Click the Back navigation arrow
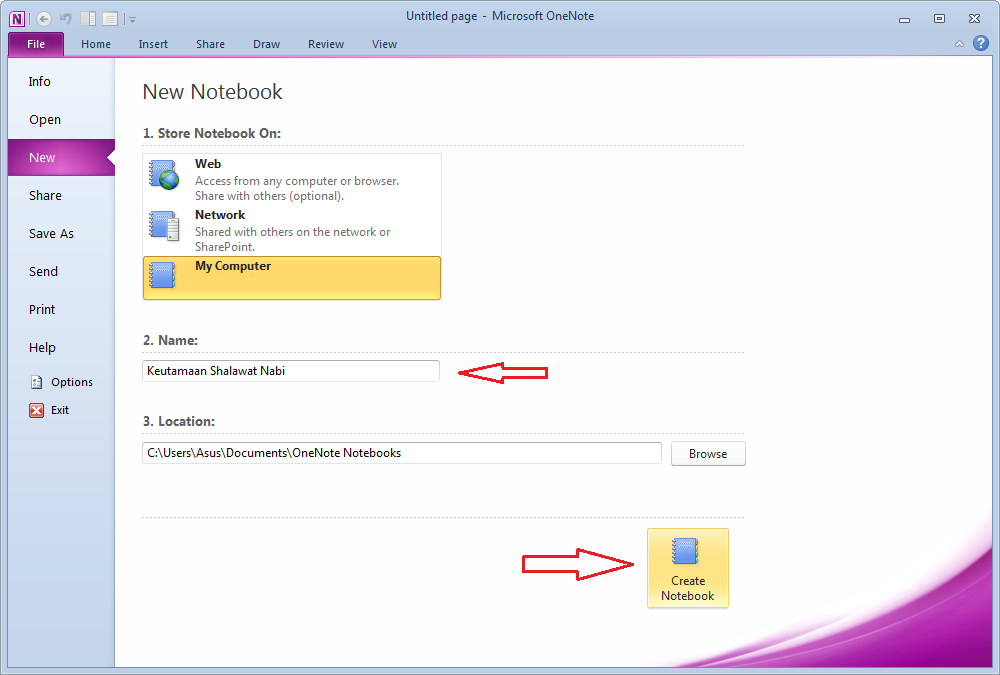This screenshot has width=1000, height=675. coord(43,17)
